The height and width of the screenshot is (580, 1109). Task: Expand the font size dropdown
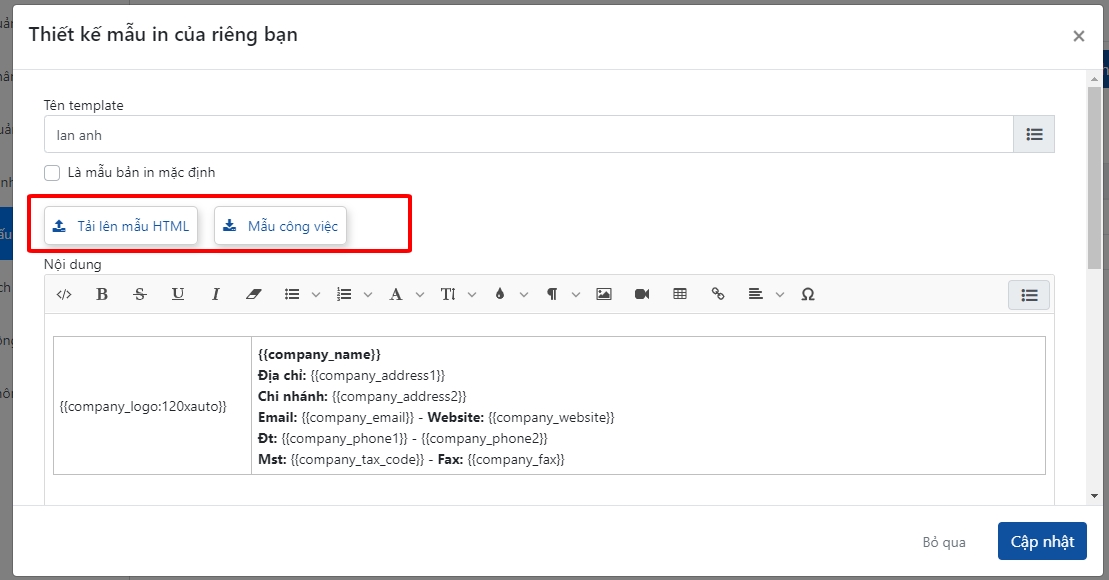coord(472,295)
